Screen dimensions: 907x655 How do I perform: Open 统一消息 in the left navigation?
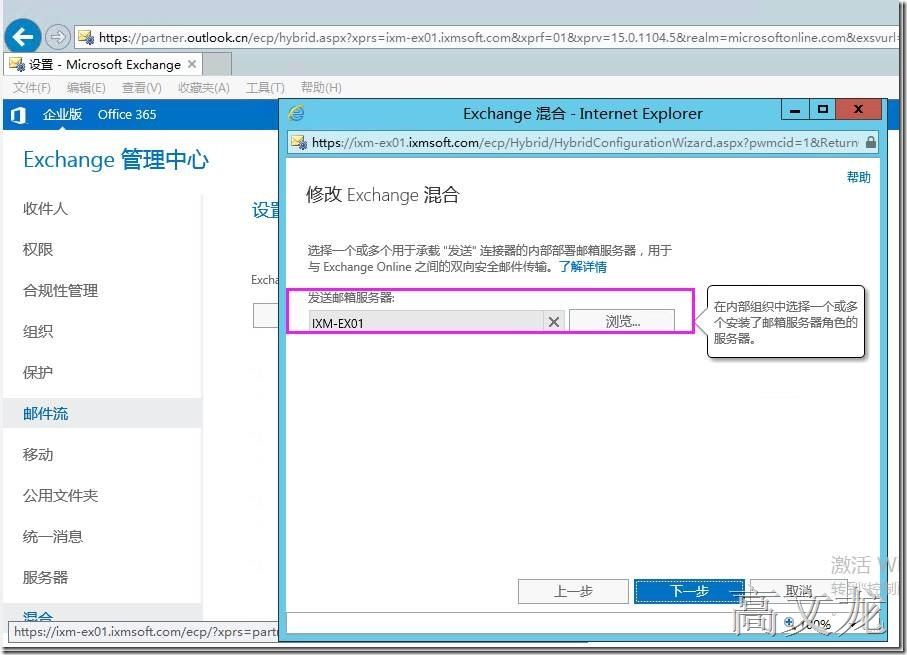pyautogui.click(x=53, y=536)
